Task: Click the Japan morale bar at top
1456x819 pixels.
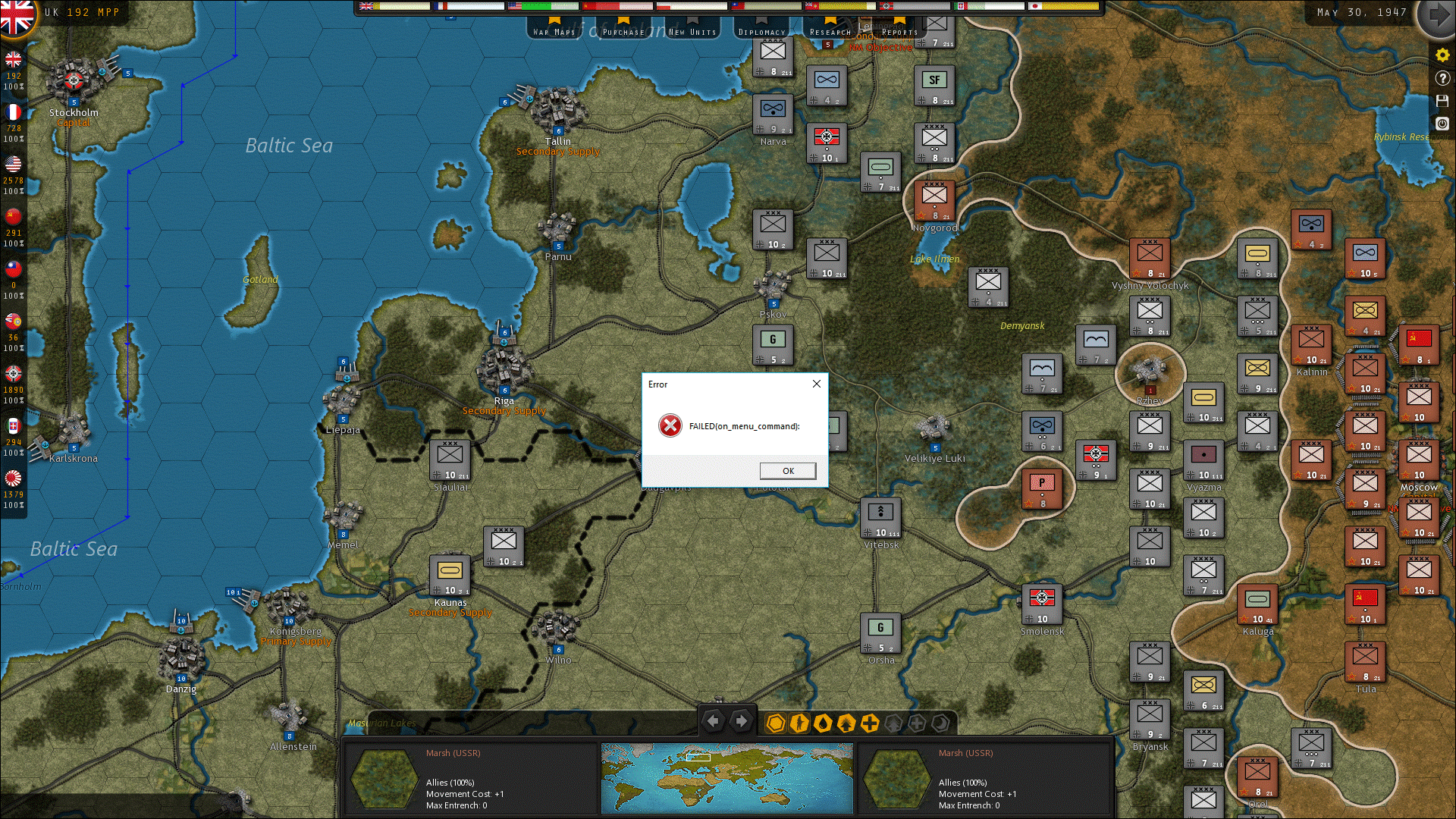Action: 1063,6
